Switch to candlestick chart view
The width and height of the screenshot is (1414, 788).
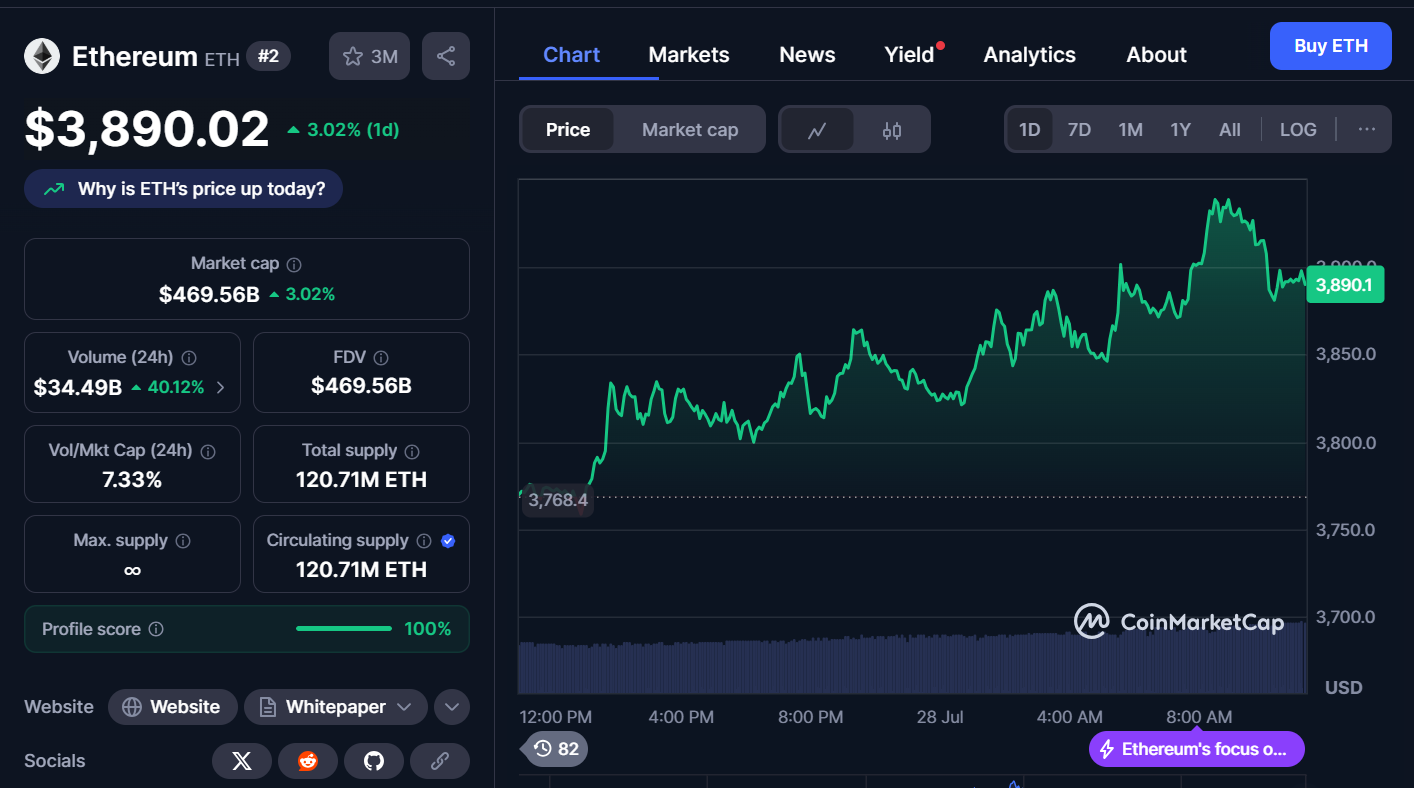point(892,130)
